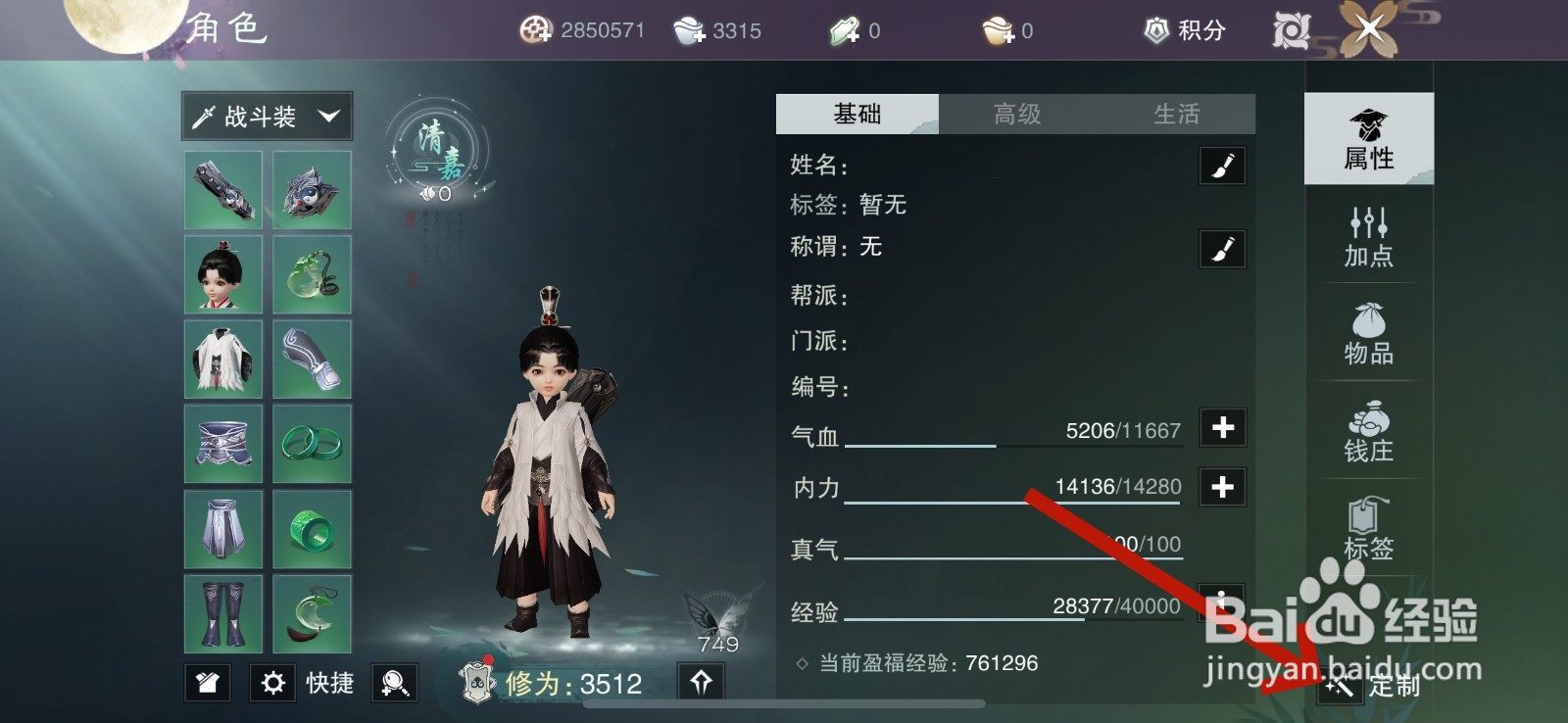Open the 钱庄 bank icon

[x=1368, y=432]
